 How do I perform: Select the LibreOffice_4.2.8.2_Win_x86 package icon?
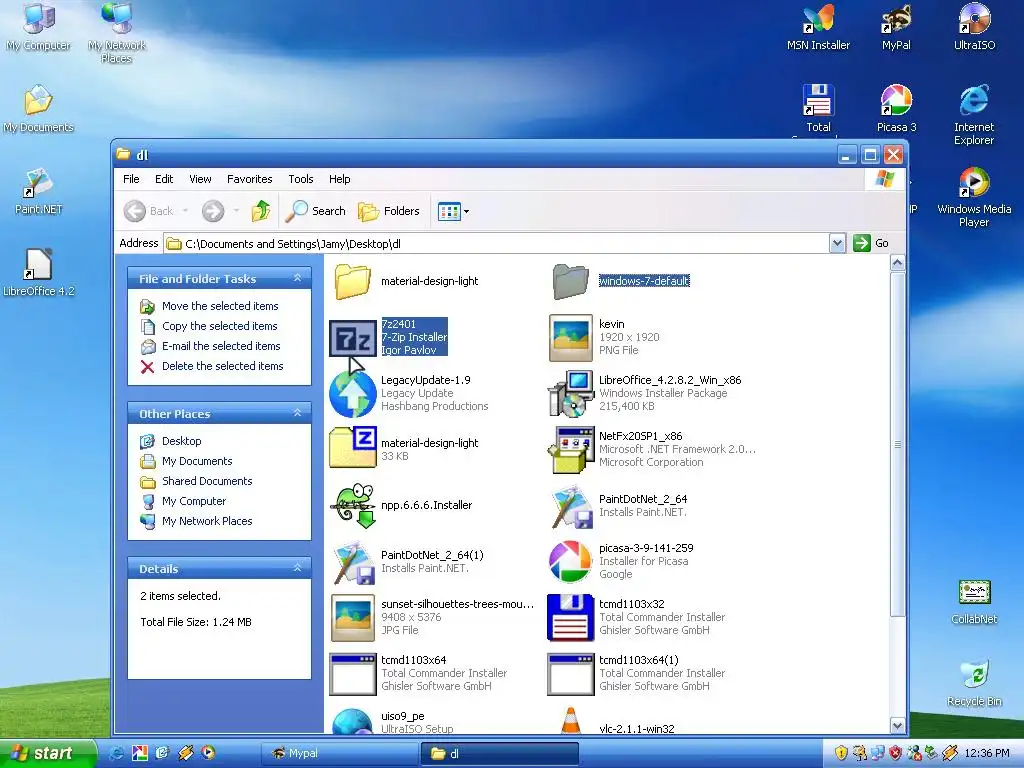pyautogui.click(x=570, y=394)
